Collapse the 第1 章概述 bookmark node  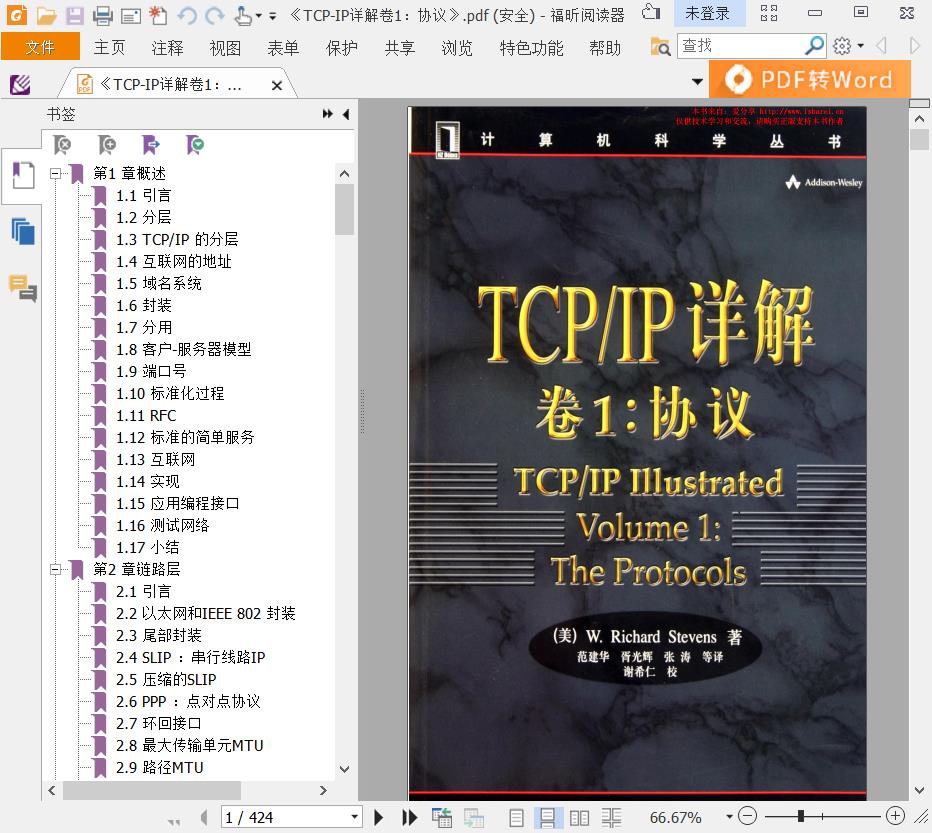click(x=55, y=174)
